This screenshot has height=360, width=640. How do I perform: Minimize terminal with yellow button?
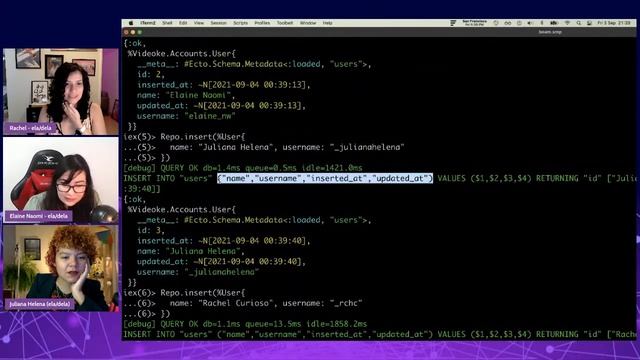point(133,32)
